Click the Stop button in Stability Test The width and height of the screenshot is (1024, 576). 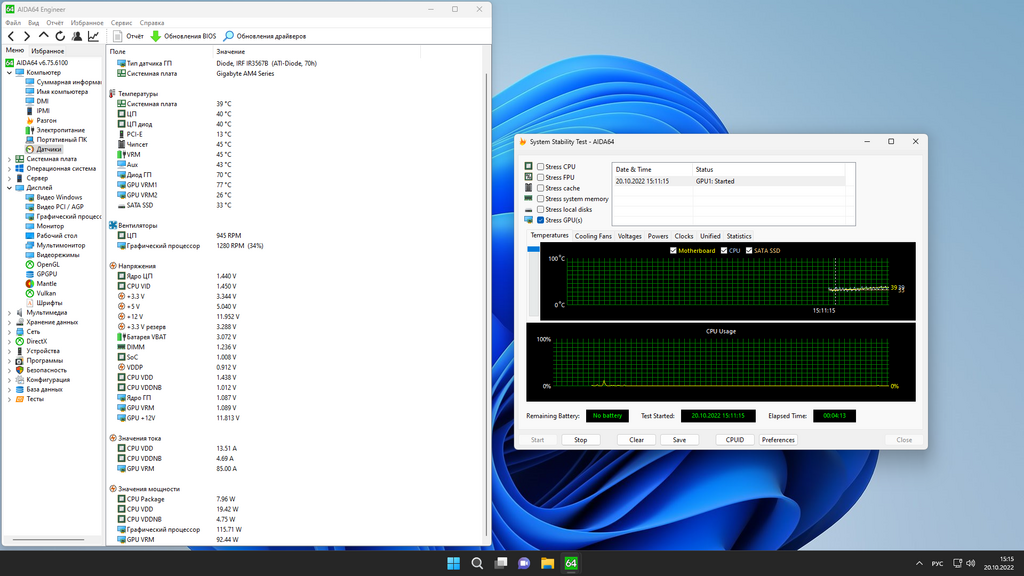coord(581,440)
